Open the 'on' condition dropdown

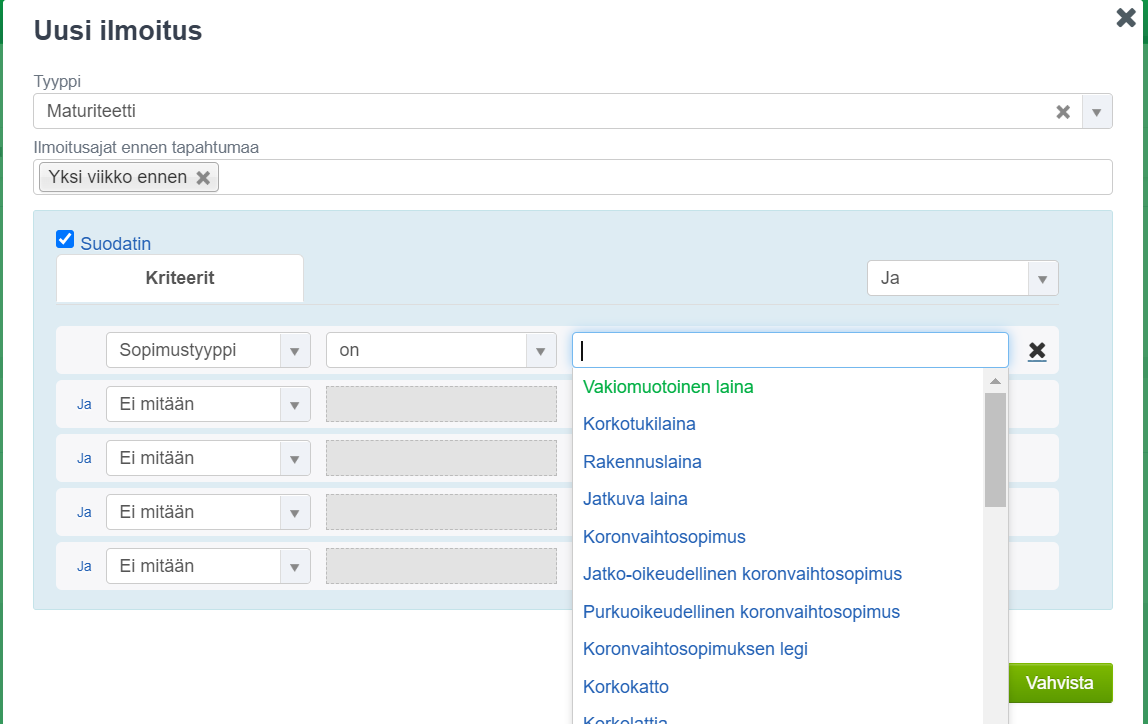pos(541,350)
